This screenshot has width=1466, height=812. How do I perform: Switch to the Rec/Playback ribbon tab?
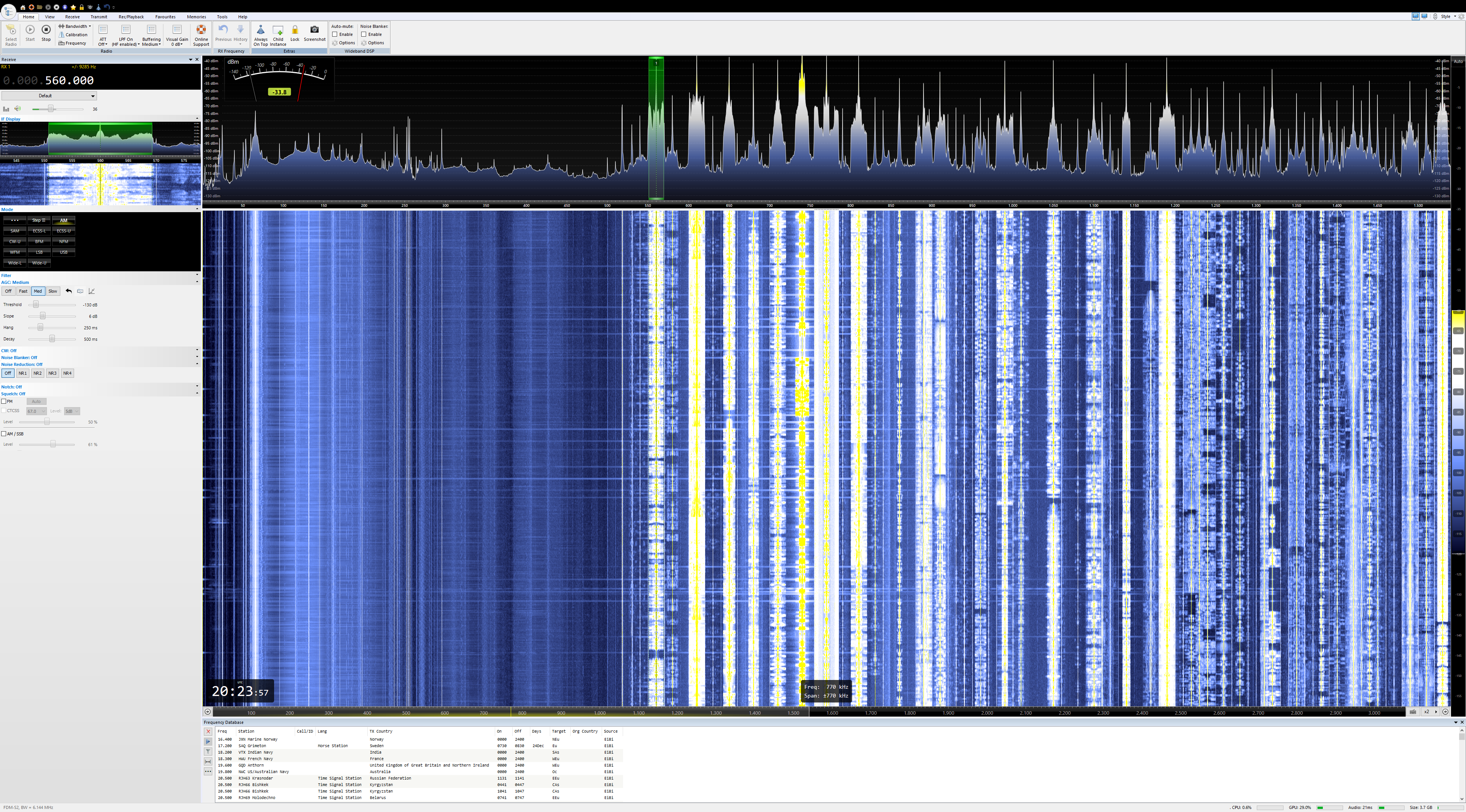(x=131, y=16)
